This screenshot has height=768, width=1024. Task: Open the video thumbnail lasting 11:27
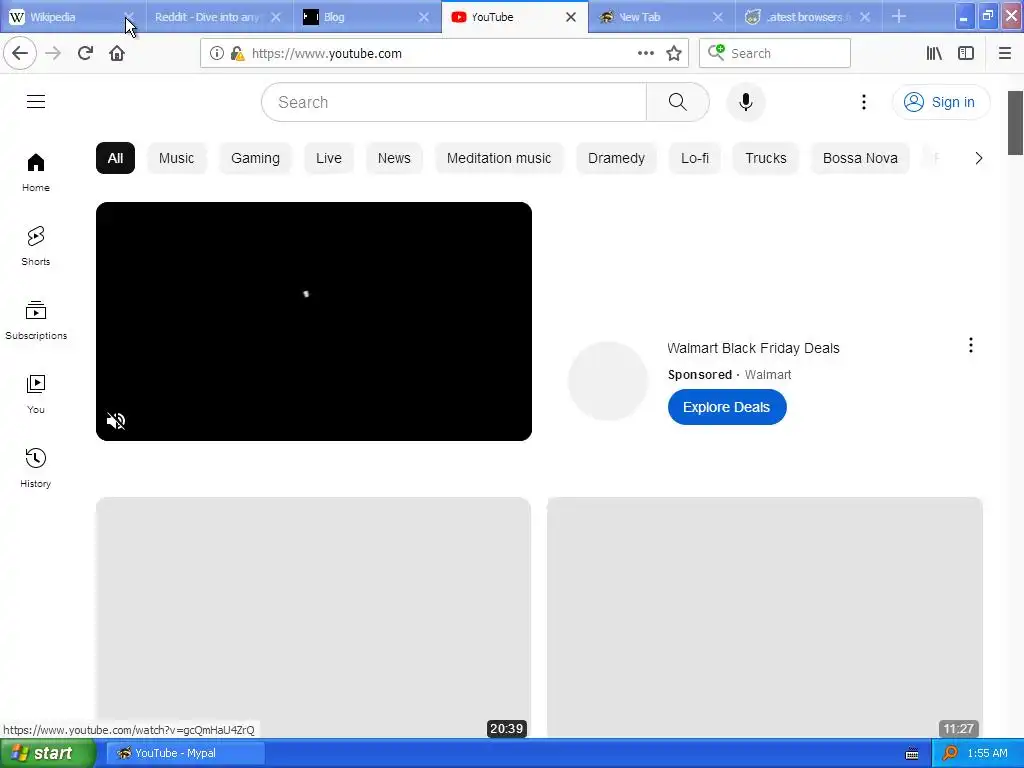click(x=765, y=618)
